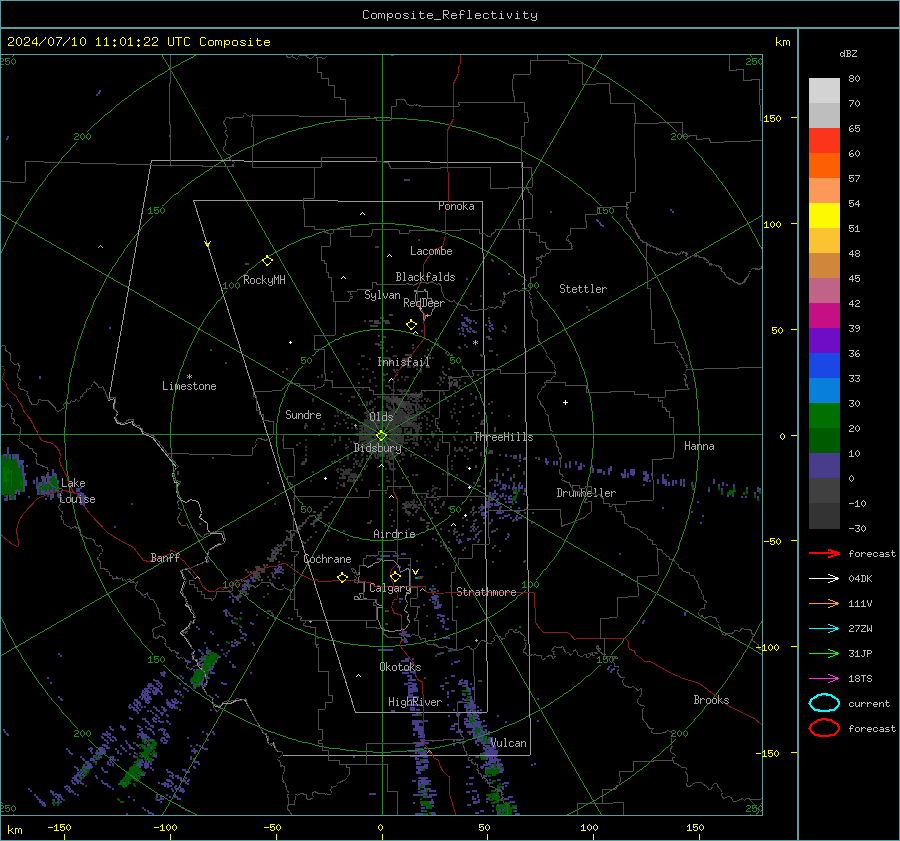The image size is (900, 841).
Task: Click the yellow diamond marker near Cochrane
Action: (343, 577)
